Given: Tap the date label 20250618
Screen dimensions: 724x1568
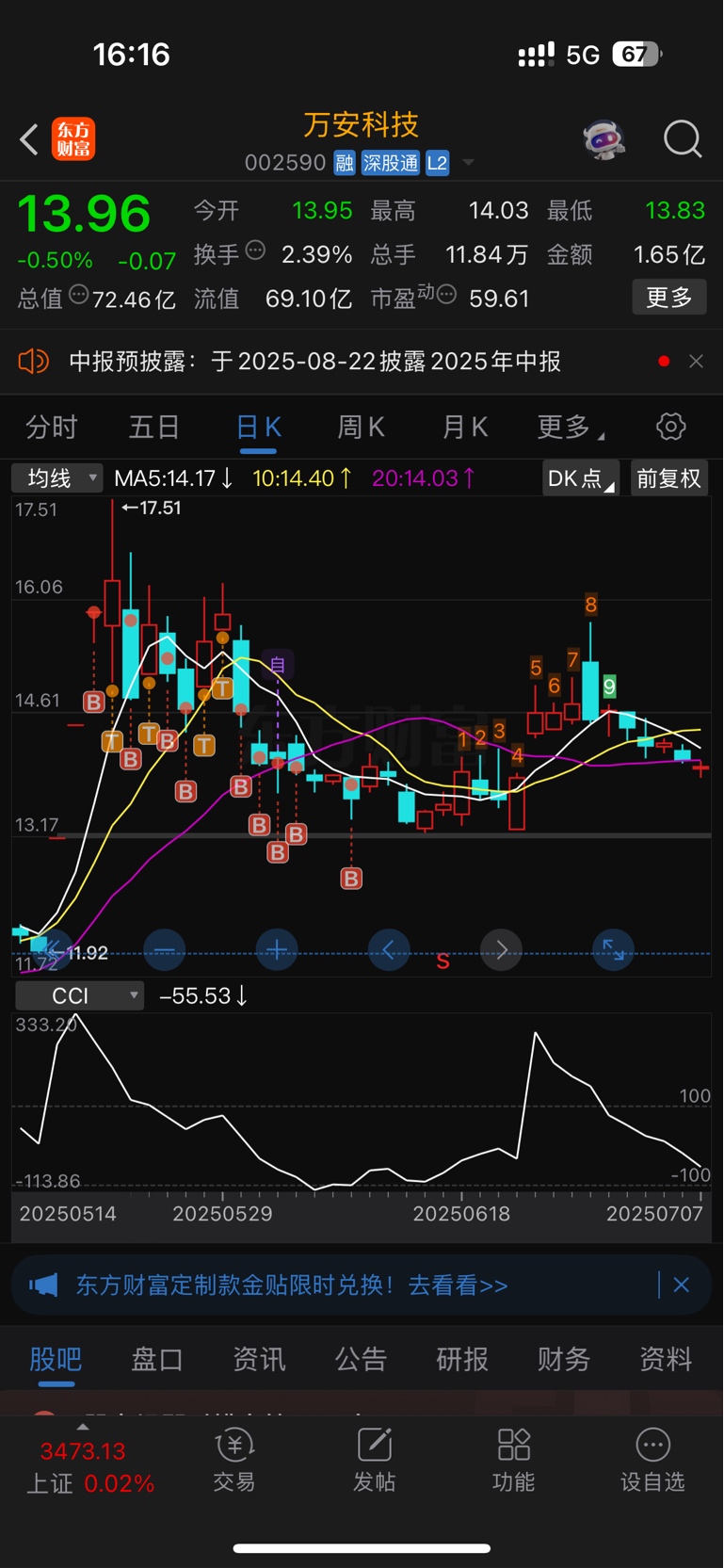Looking at the screenshot, I should (461, 1214).
